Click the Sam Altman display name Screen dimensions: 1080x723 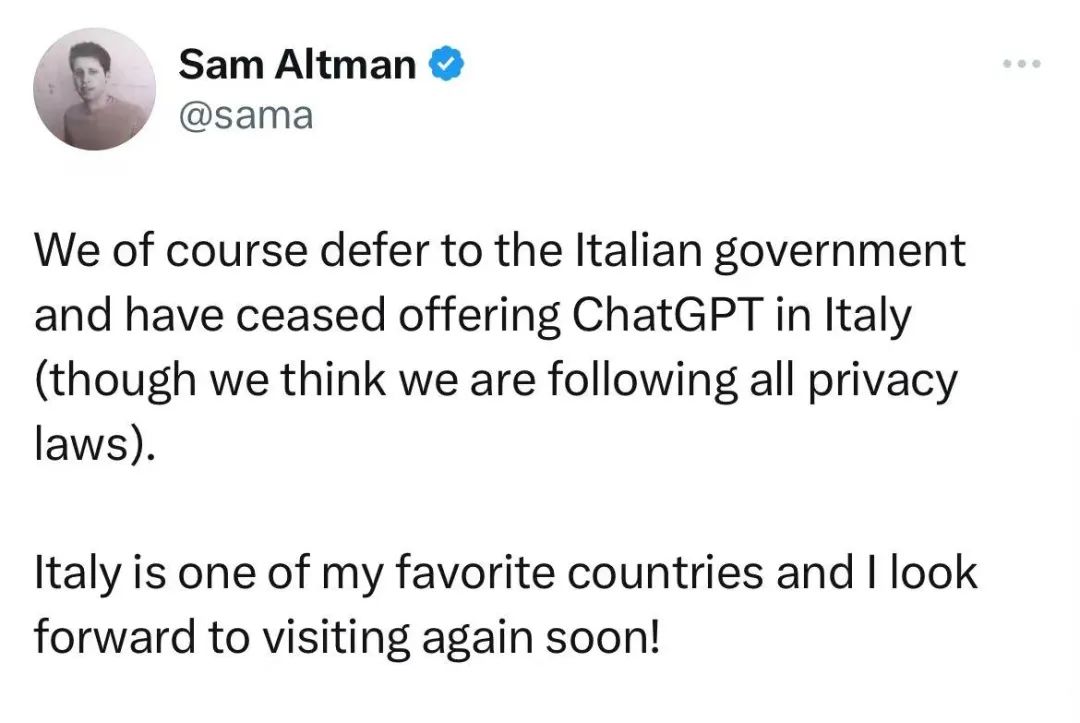(297, 66)
